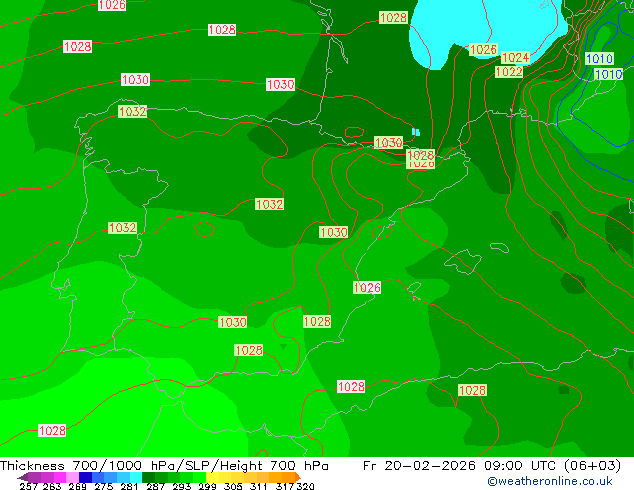Choose the dark green swatch above 287

[148, 477]
